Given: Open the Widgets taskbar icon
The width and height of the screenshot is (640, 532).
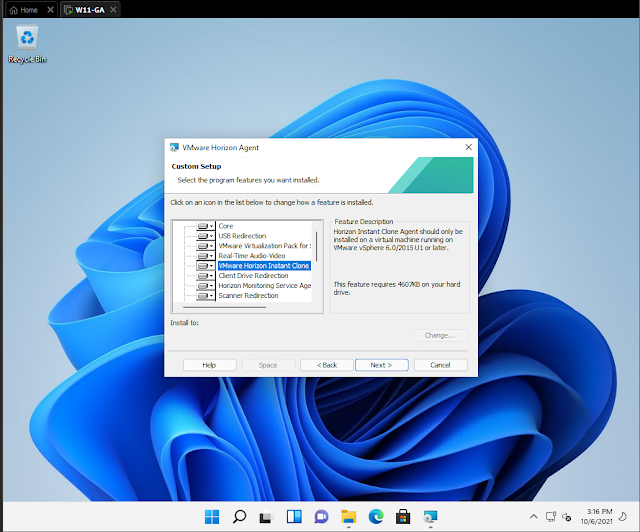Looking at the screenshot, I should click(x=294, y=517).
